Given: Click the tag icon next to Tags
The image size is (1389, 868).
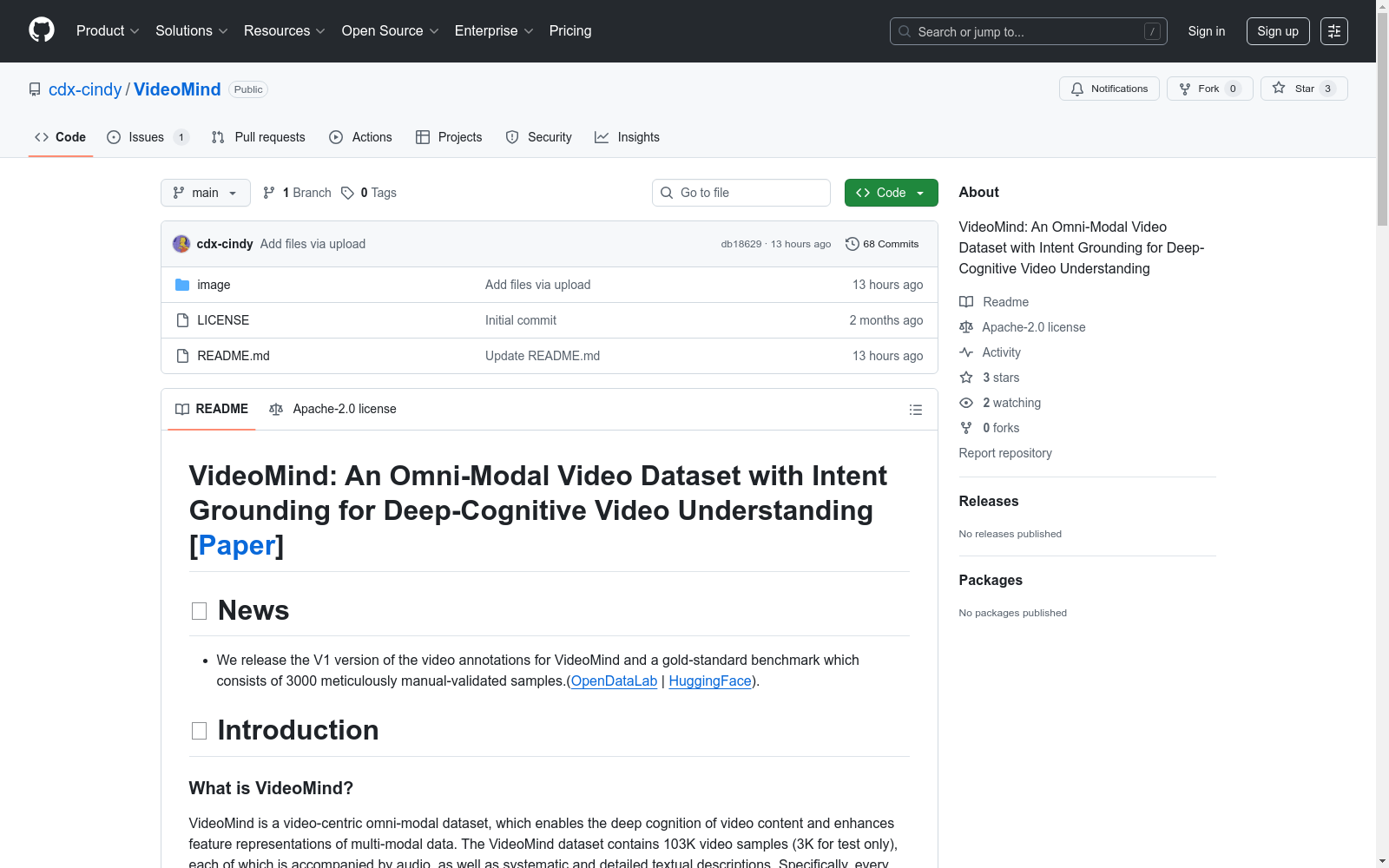Looking at the screenshot, I should [347, 193].
